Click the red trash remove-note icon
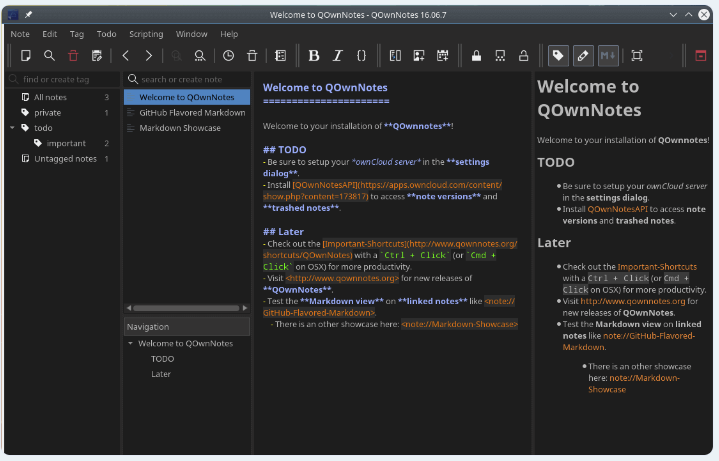The image size is (719, 461). [73, 56]
